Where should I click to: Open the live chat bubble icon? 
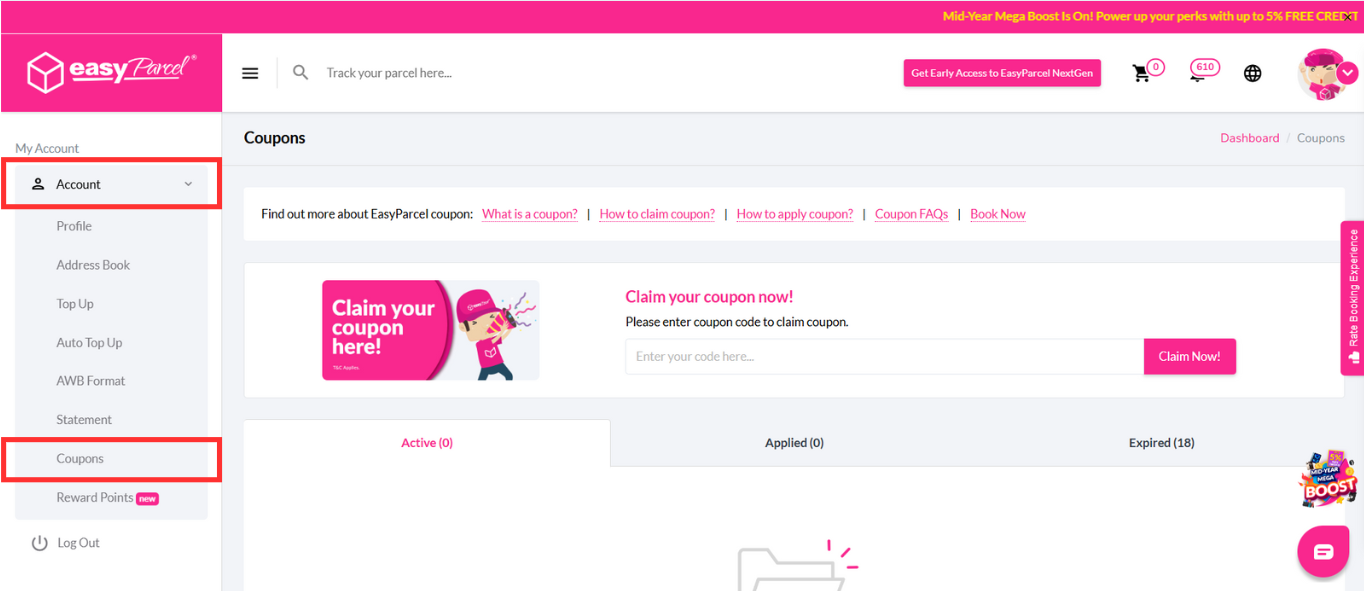(x=1323, y=552)
